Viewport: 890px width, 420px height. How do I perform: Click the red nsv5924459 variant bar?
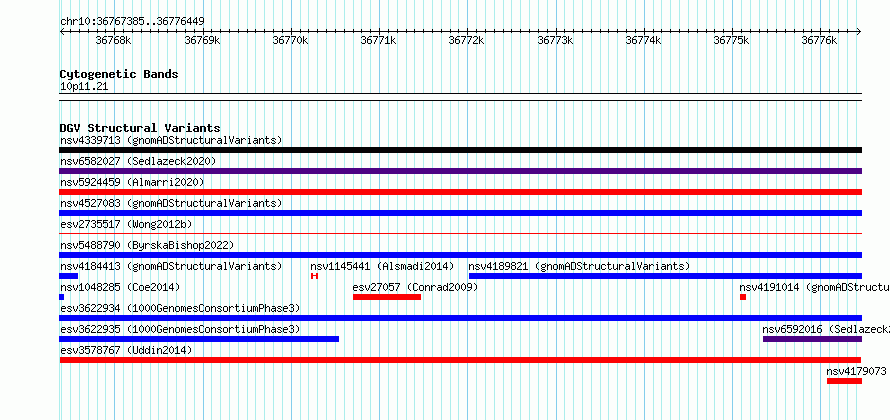pos(460,192)
